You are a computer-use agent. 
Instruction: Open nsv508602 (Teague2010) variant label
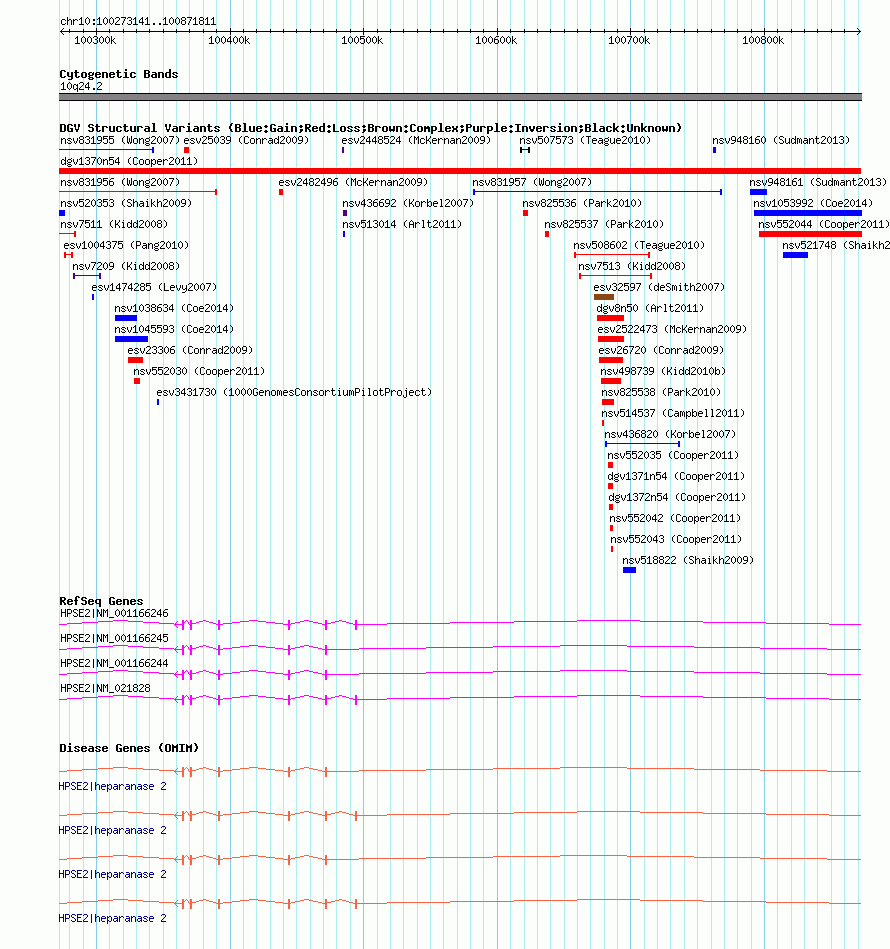(x=639, y=246)
